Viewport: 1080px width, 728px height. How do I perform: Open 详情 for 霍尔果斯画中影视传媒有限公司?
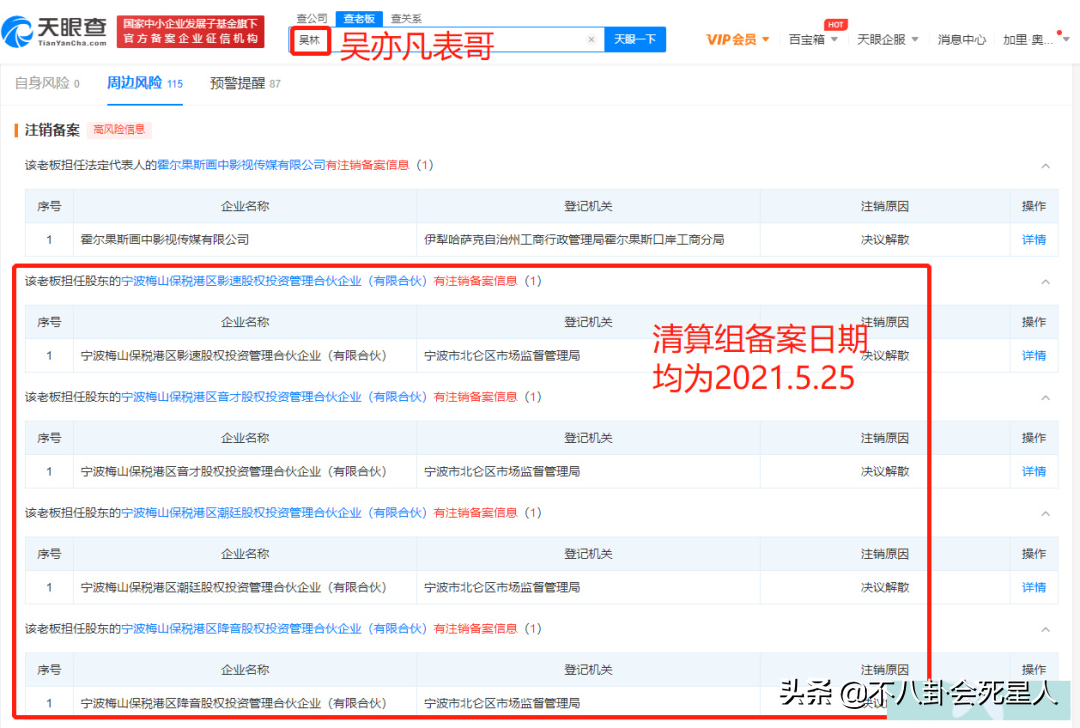coord(1033,240)
